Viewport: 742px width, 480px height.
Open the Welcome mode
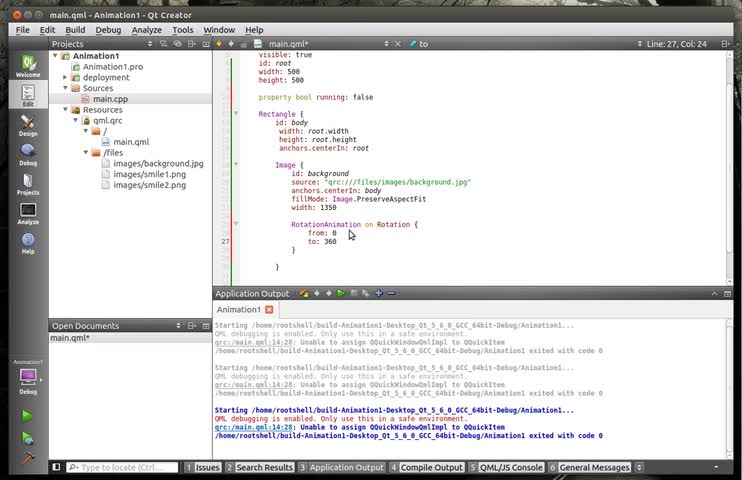[28, 66]
